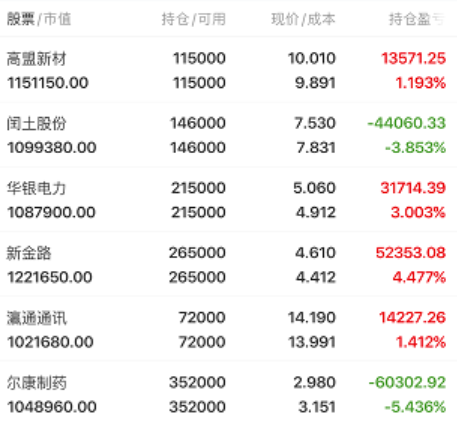
Task: Sort by 持仓/可用 column header
Action: tap(194, 19)
